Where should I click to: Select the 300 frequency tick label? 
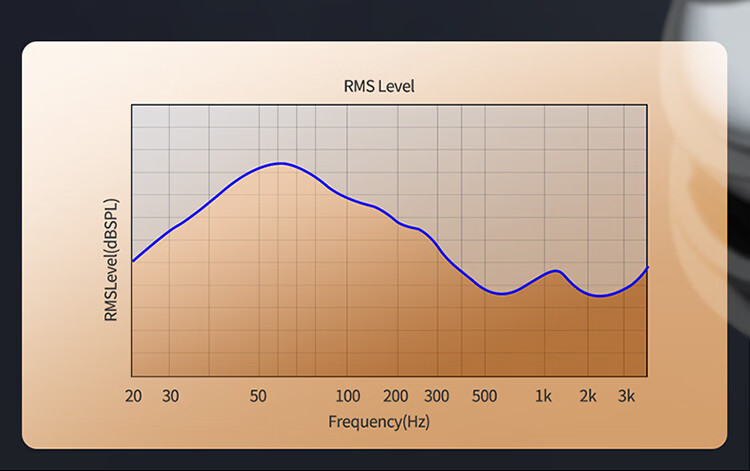pyautogui.click(x=437, y=396)
